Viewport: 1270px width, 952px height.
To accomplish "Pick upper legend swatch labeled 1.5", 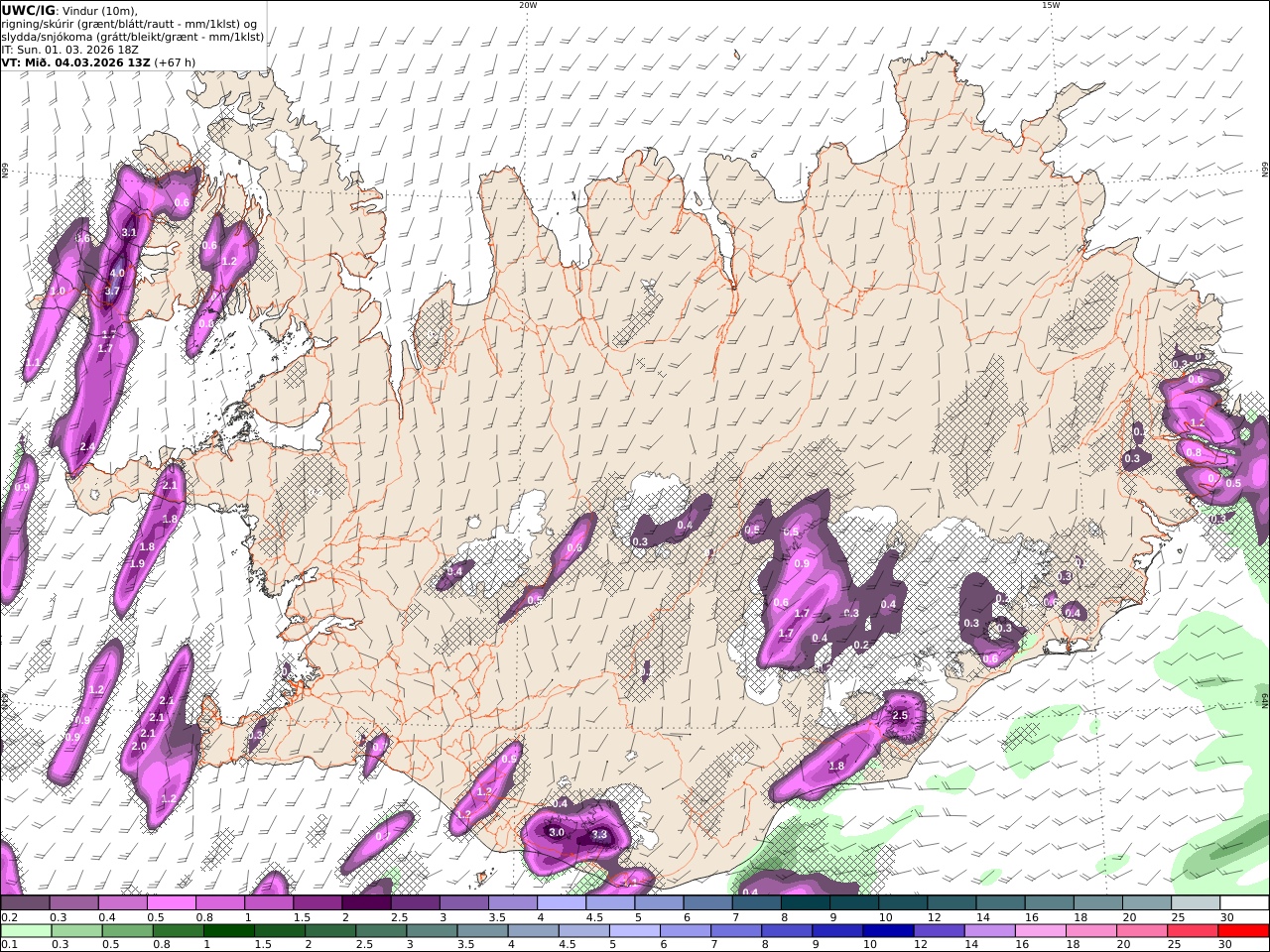I will pos(317,903).
